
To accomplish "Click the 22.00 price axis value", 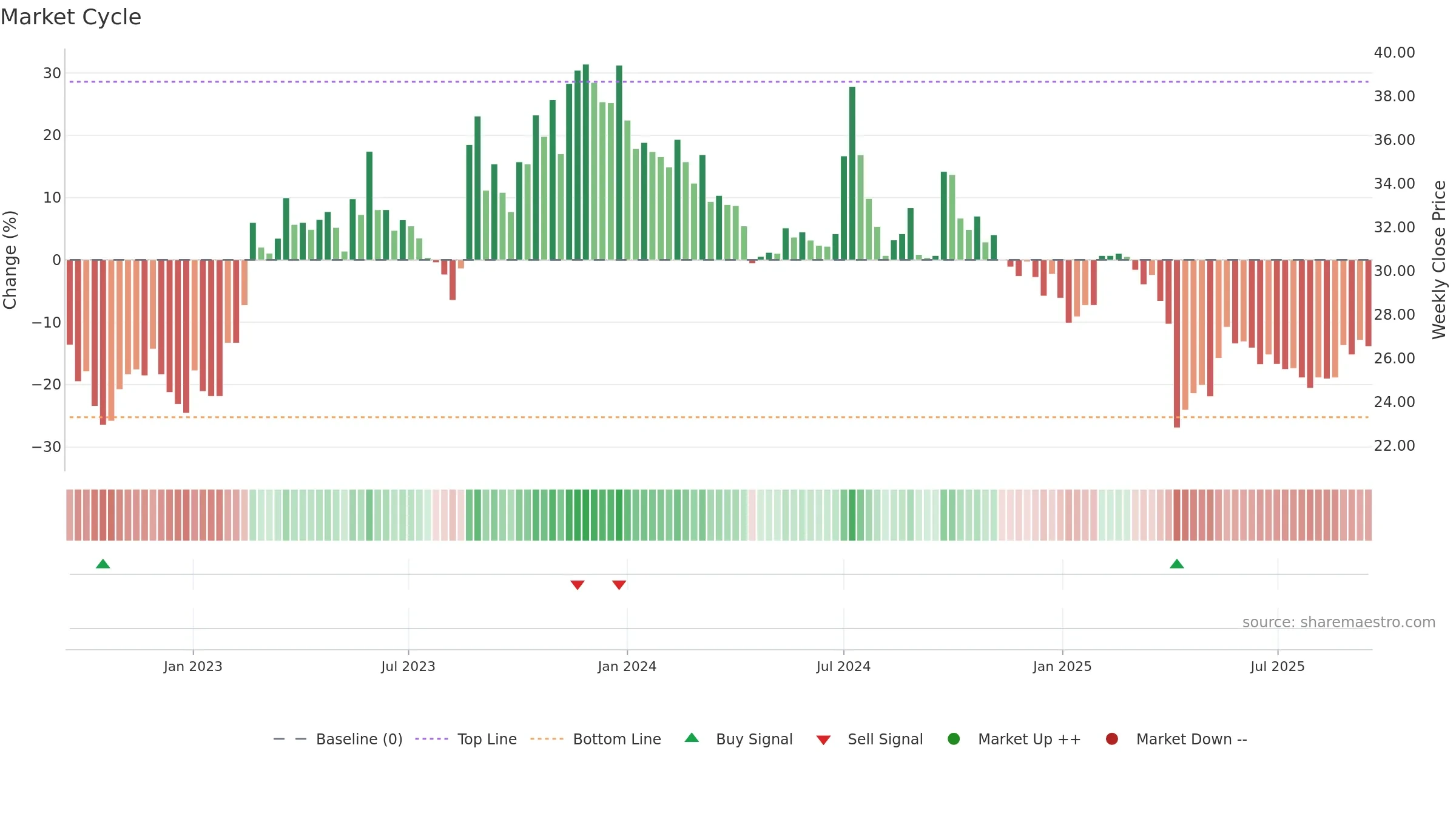I will (1394, 446).
